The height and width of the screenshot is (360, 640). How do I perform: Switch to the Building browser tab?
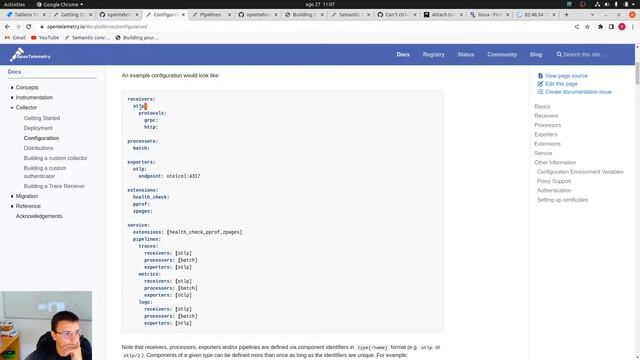(303, 14)
